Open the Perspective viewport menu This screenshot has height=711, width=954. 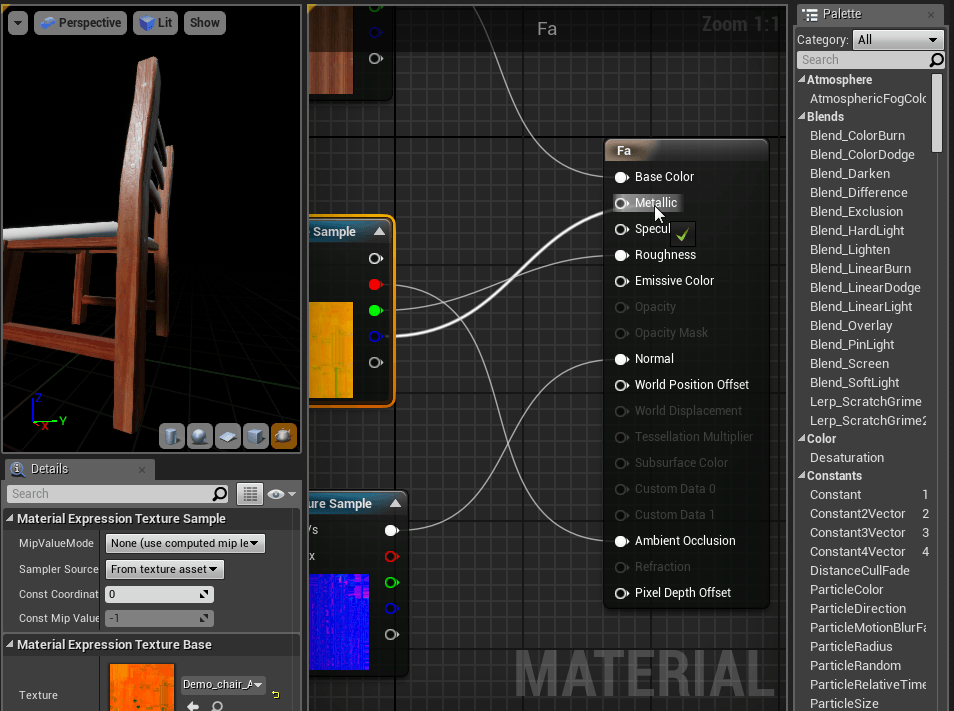[80, 23]
